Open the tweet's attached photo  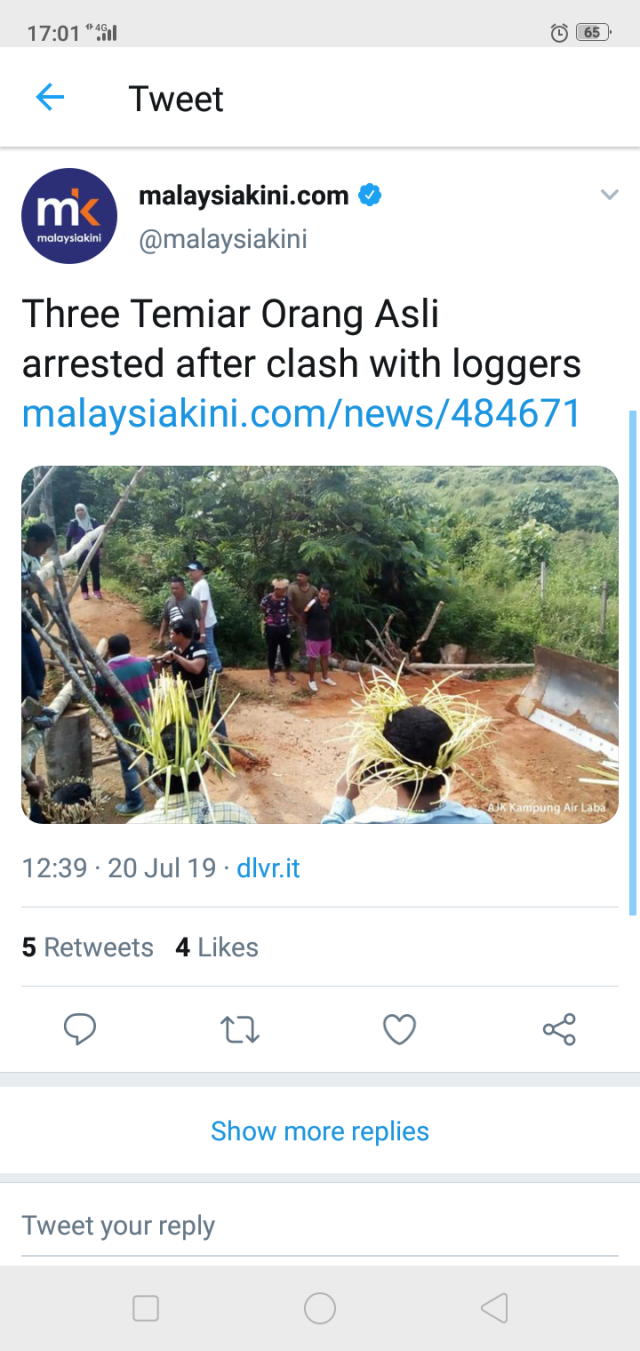click(x=320, y=645)
